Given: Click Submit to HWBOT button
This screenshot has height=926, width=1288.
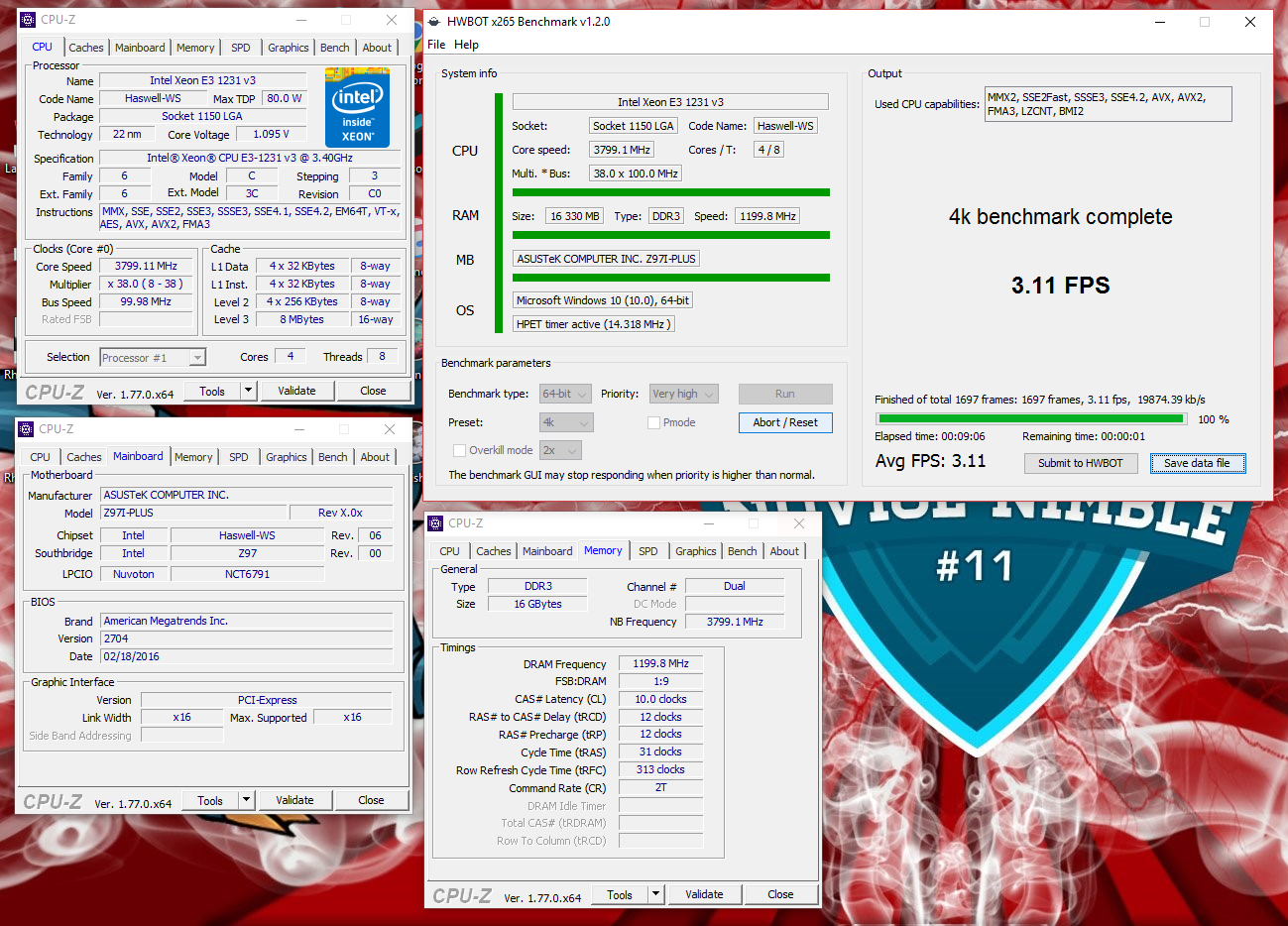Looking at the screenshot, I should (1081, 463).
